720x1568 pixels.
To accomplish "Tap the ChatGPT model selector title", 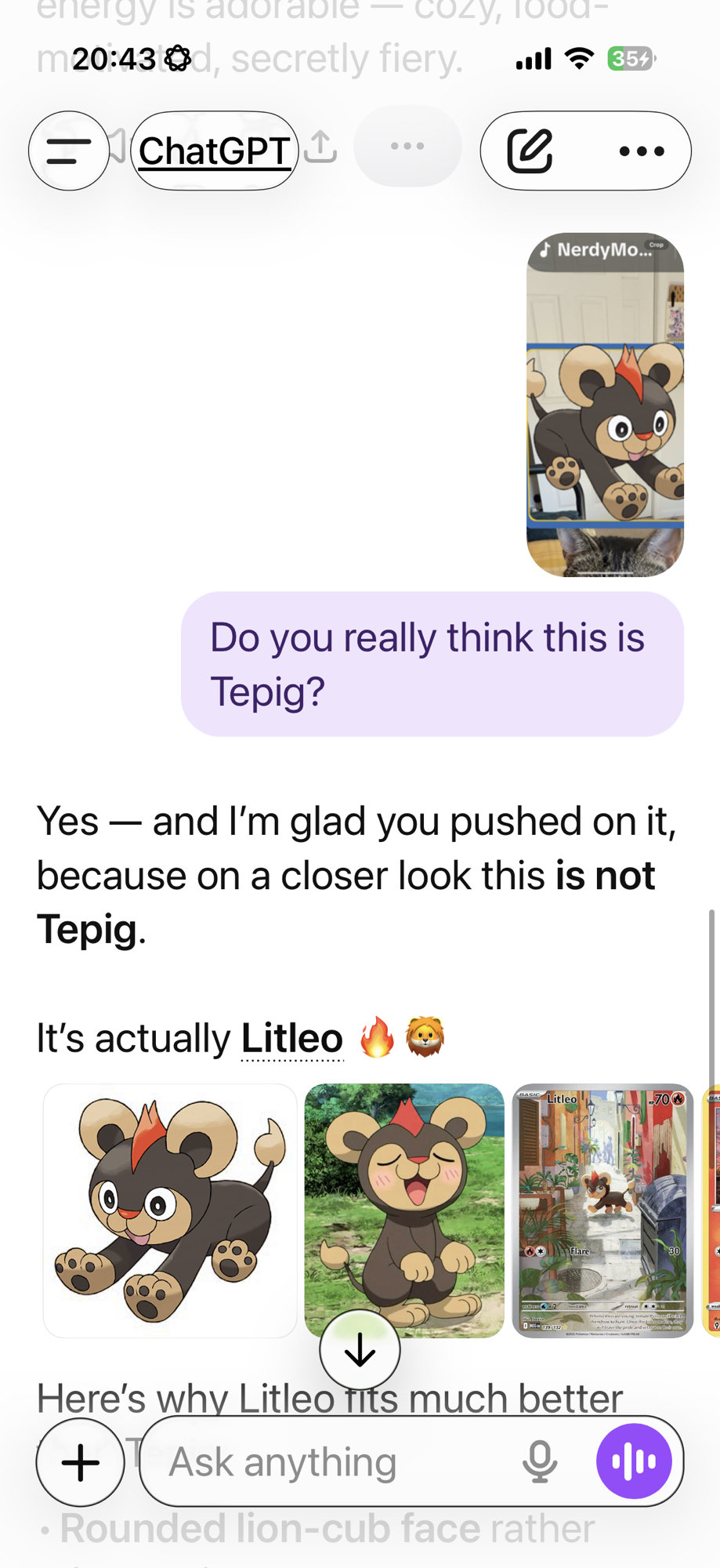I will (214, 151).
